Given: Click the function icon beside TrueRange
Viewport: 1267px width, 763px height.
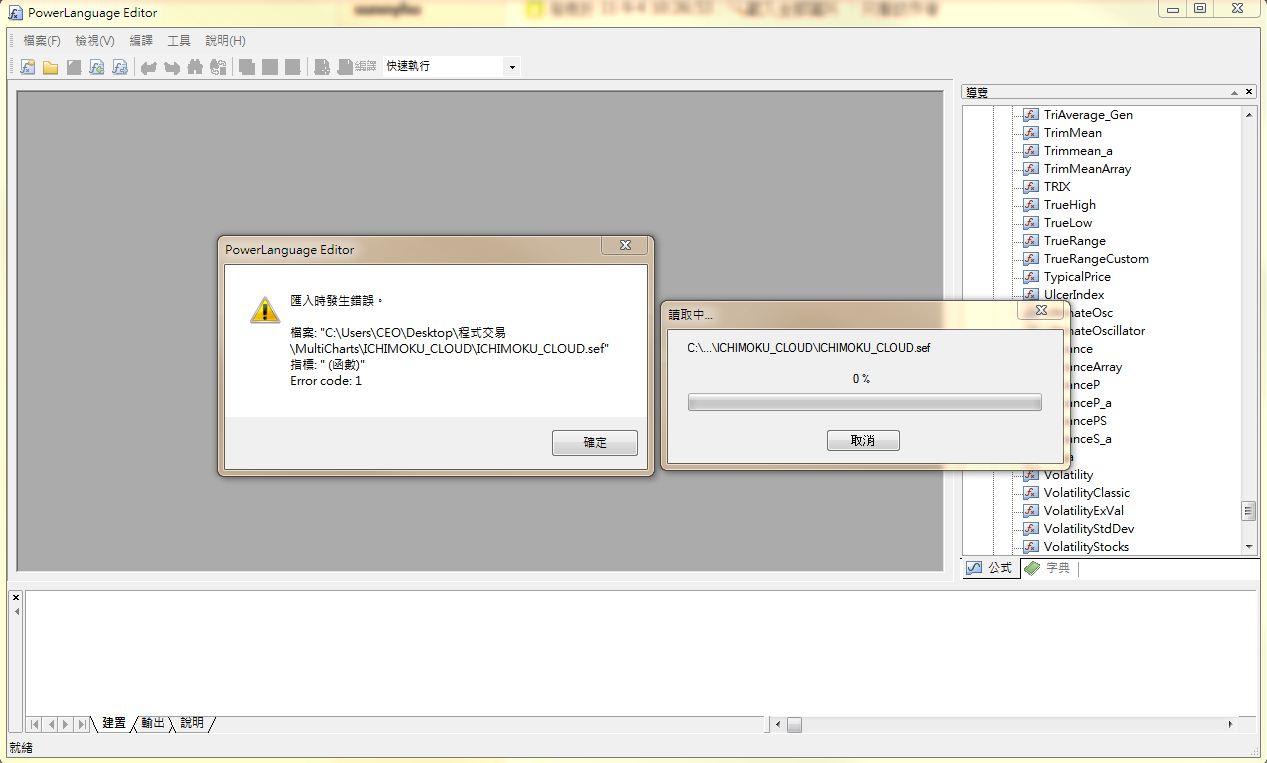Looking at the screenshot, I should (1031, 241).
